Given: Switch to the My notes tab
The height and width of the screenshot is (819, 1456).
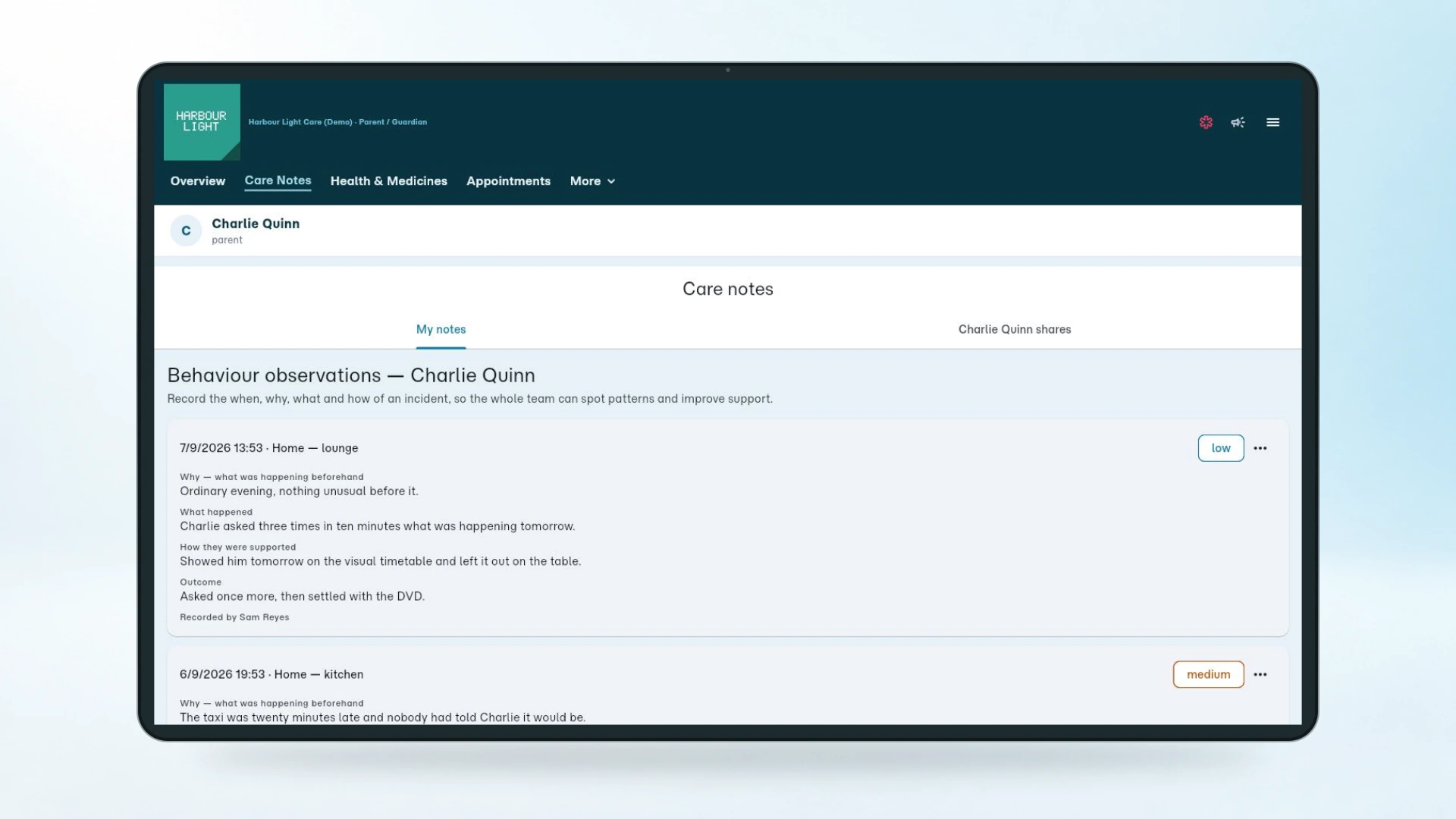Looking at the screenshot, I should (x=441, y=329).
